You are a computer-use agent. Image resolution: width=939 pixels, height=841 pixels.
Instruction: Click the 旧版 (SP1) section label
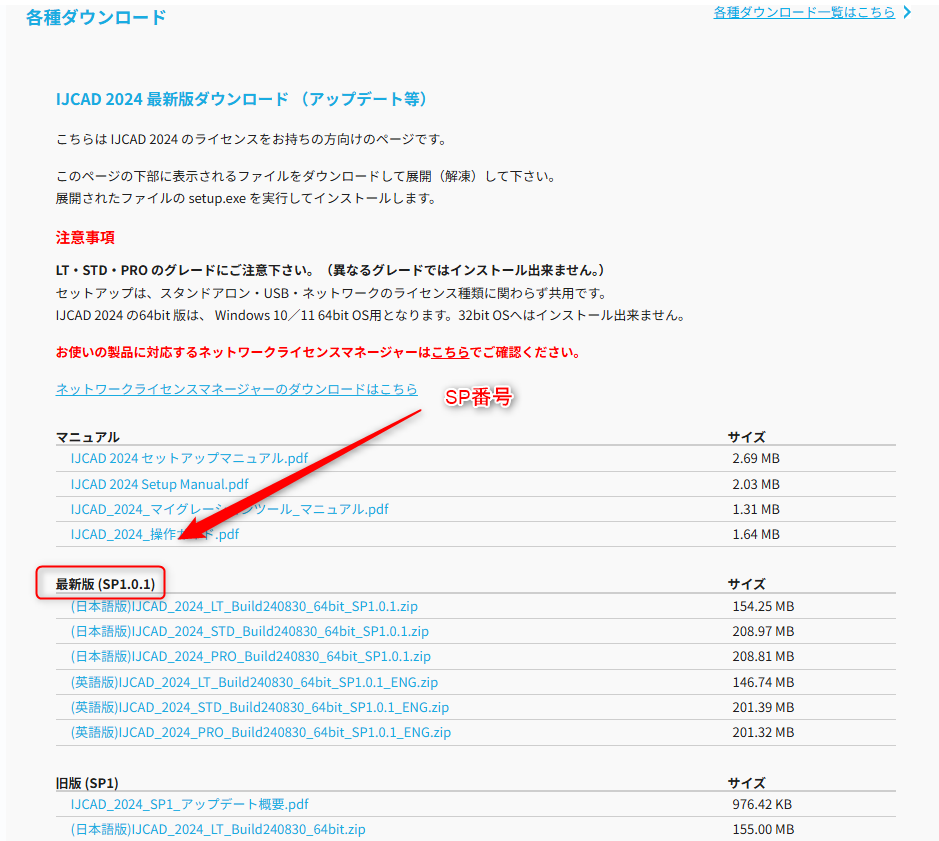(x=87, y=783)
